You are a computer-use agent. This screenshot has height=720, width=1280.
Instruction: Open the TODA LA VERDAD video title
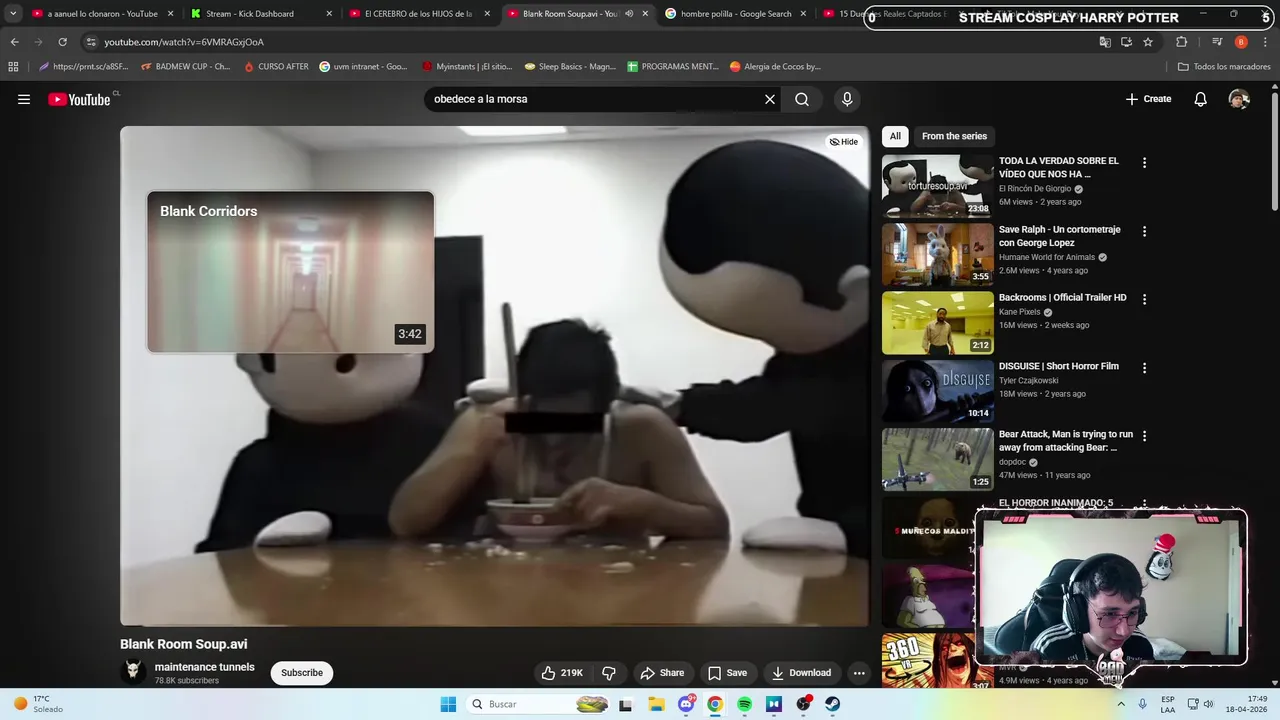pos(1059,167)
